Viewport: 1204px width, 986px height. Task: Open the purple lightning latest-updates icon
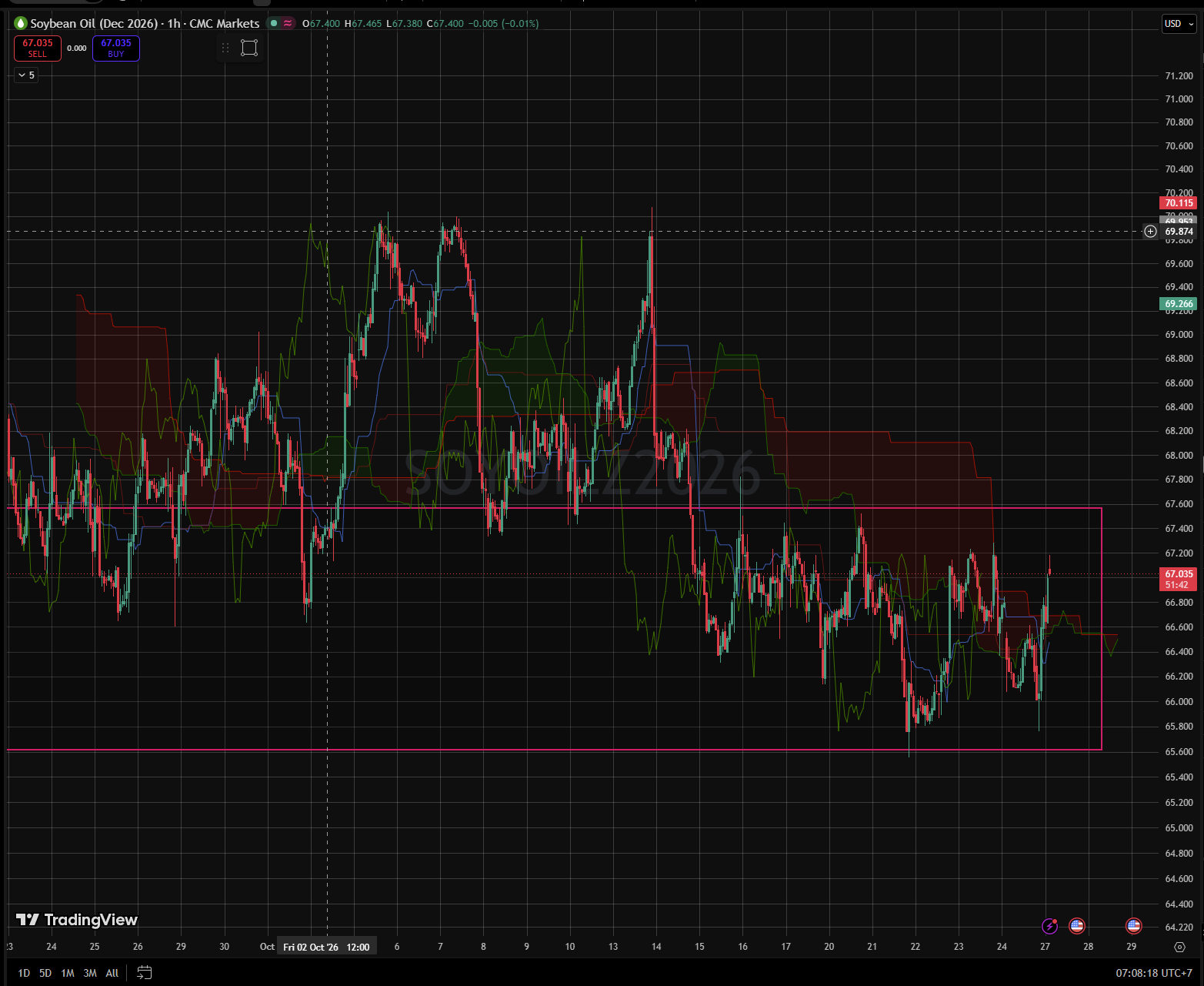click(1049, 926)
